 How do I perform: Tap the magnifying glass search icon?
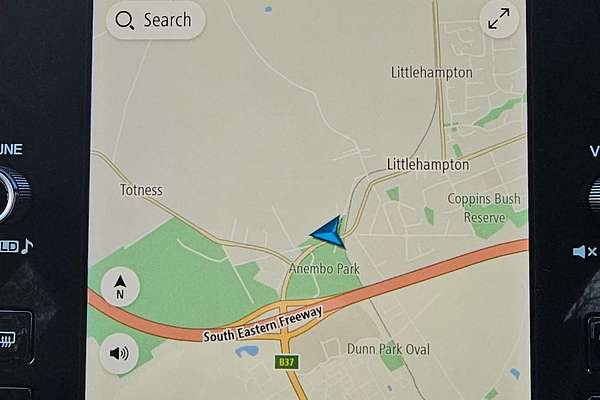click(x=124, y=20)
